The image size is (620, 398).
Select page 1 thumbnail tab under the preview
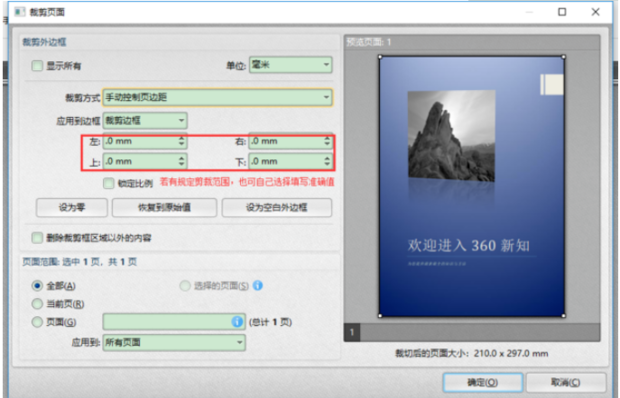(352, 332)
